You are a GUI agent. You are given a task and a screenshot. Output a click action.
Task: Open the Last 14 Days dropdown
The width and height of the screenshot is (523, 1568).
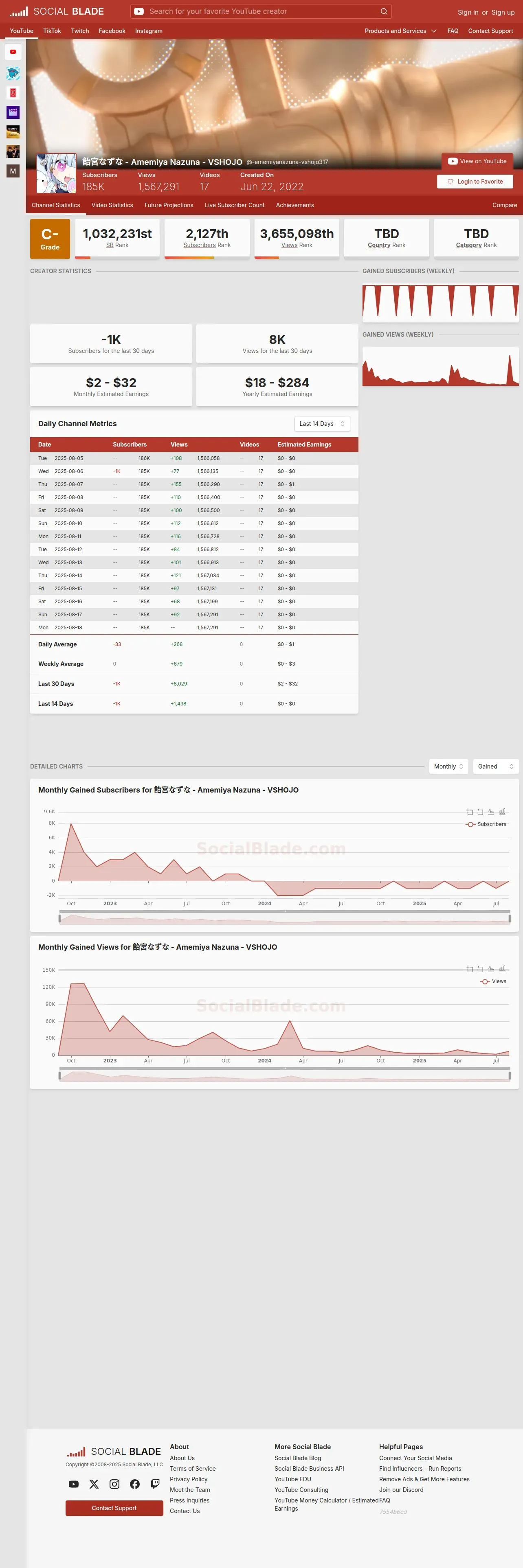tap(322, 424)
